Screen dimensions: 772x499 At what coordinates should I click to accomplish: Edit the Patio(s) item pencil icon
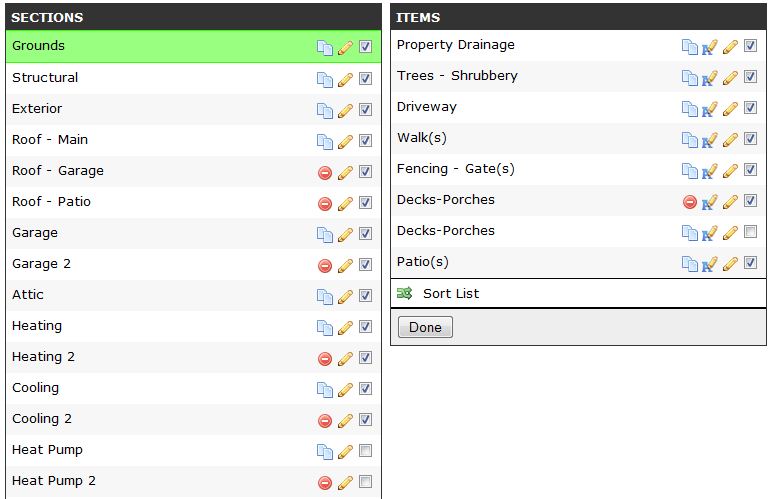(x=730, y=264)
